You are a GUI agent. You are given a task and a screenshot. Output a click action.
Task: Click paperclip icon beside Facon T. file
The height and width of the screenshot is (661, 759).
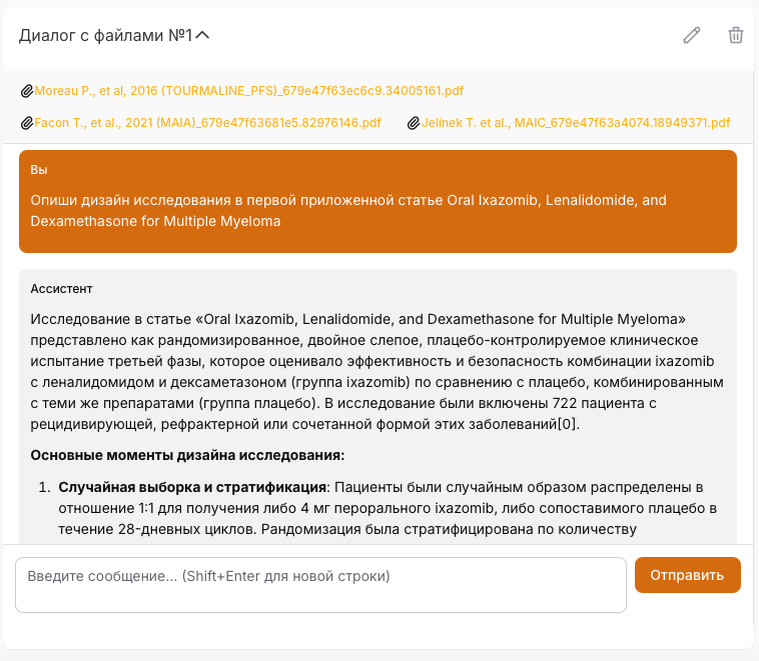(x=27, y=123)
